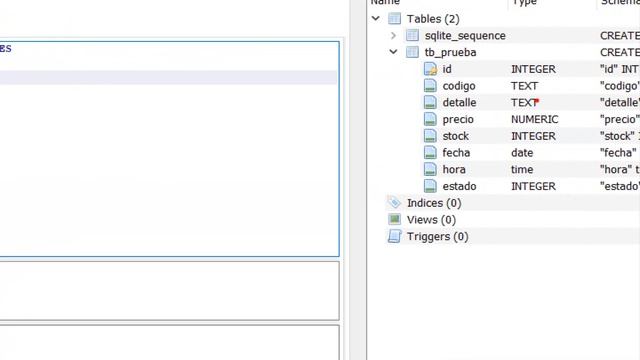Viewport: 640px width, 360px height.
Task: Click the hora field icon
Action: click(x=430, y=169)
